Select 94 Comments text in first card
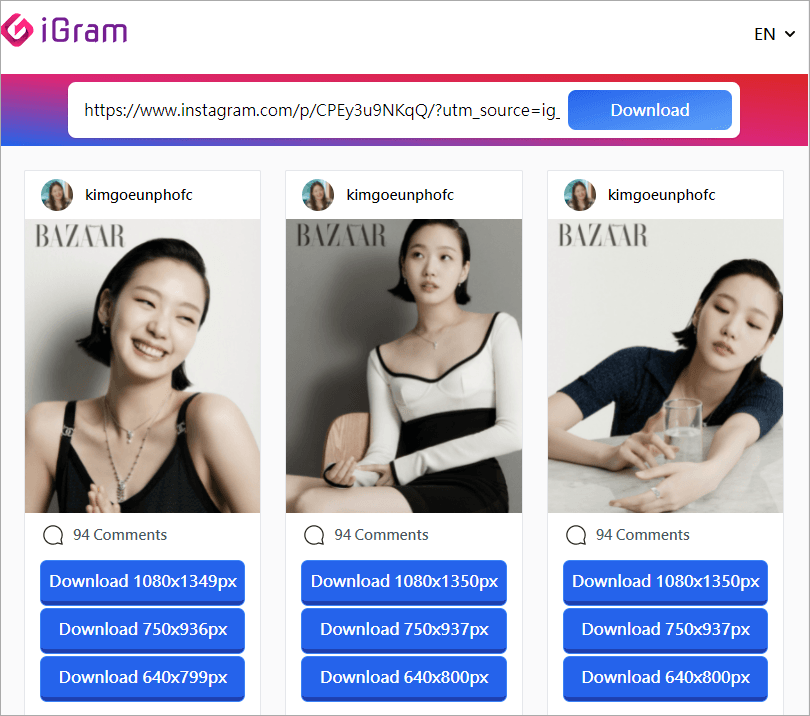 120,535
